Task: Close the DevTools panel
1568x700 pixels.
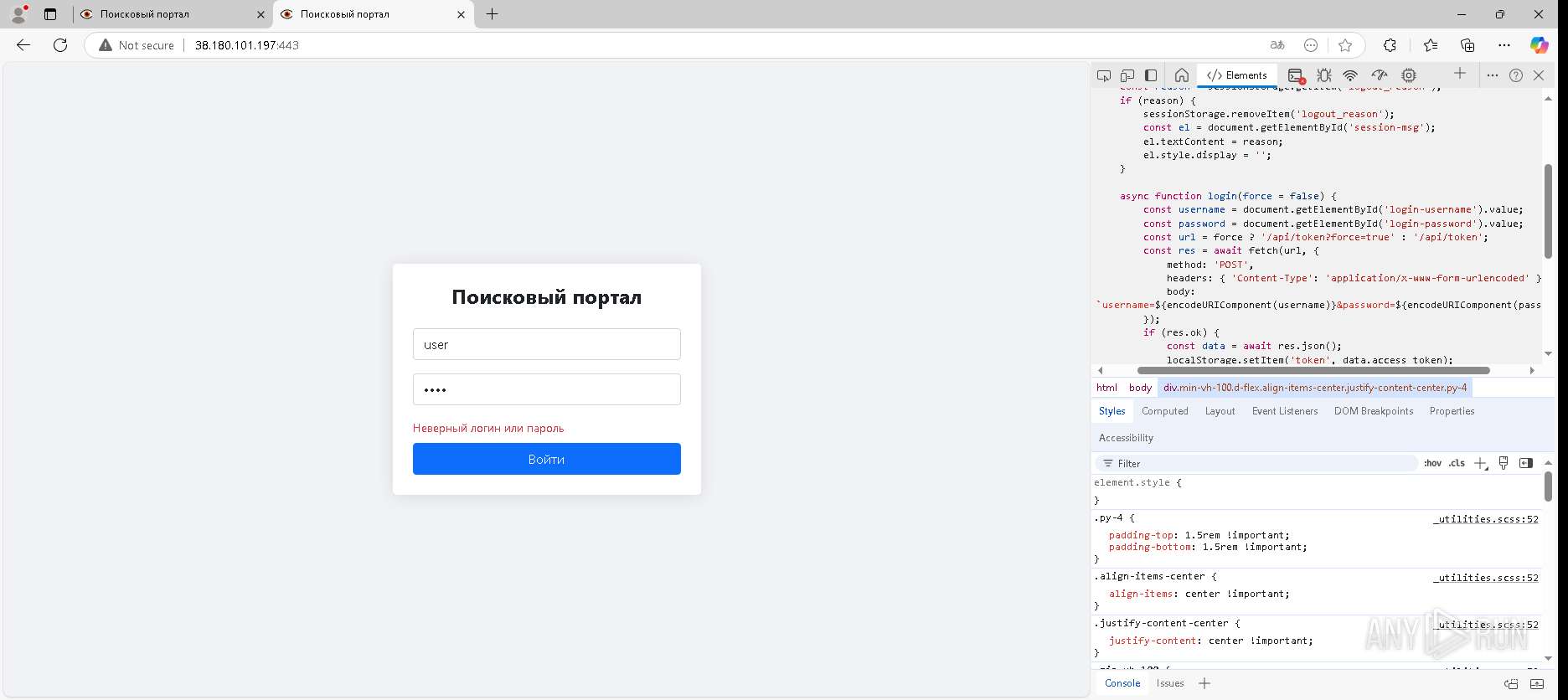Action: click(x=1539, y=75)
